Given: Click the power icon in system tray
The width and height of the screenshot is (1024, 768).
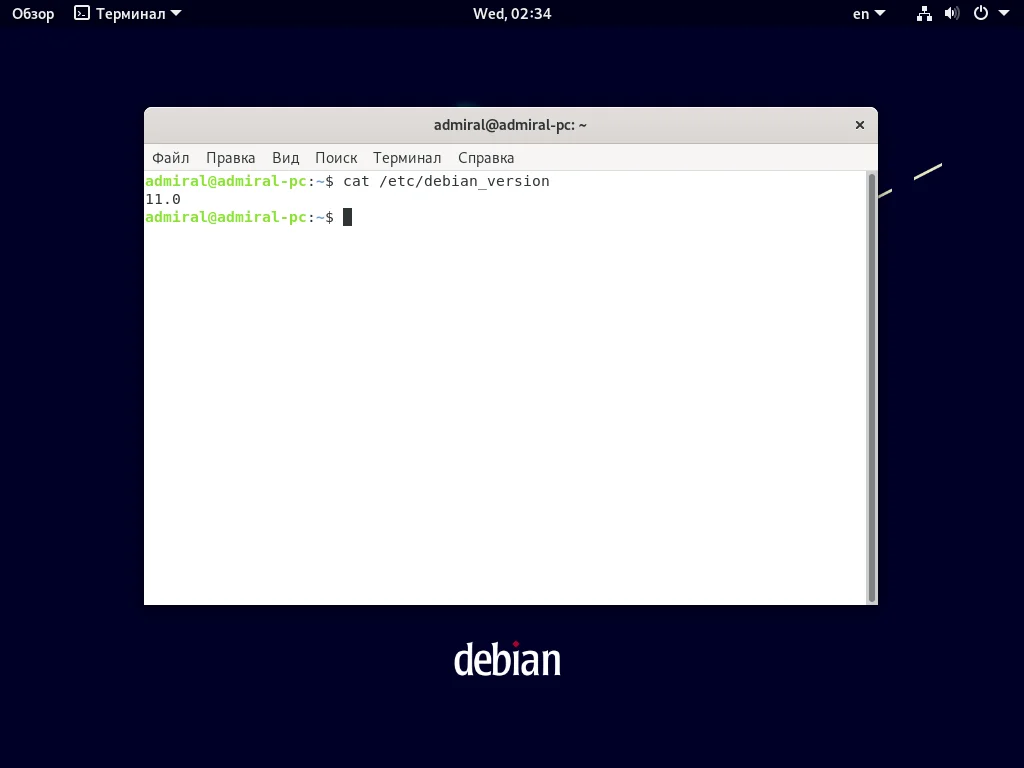Looking at the screenshot, I should pyautogui.click(x=981, y=13).
